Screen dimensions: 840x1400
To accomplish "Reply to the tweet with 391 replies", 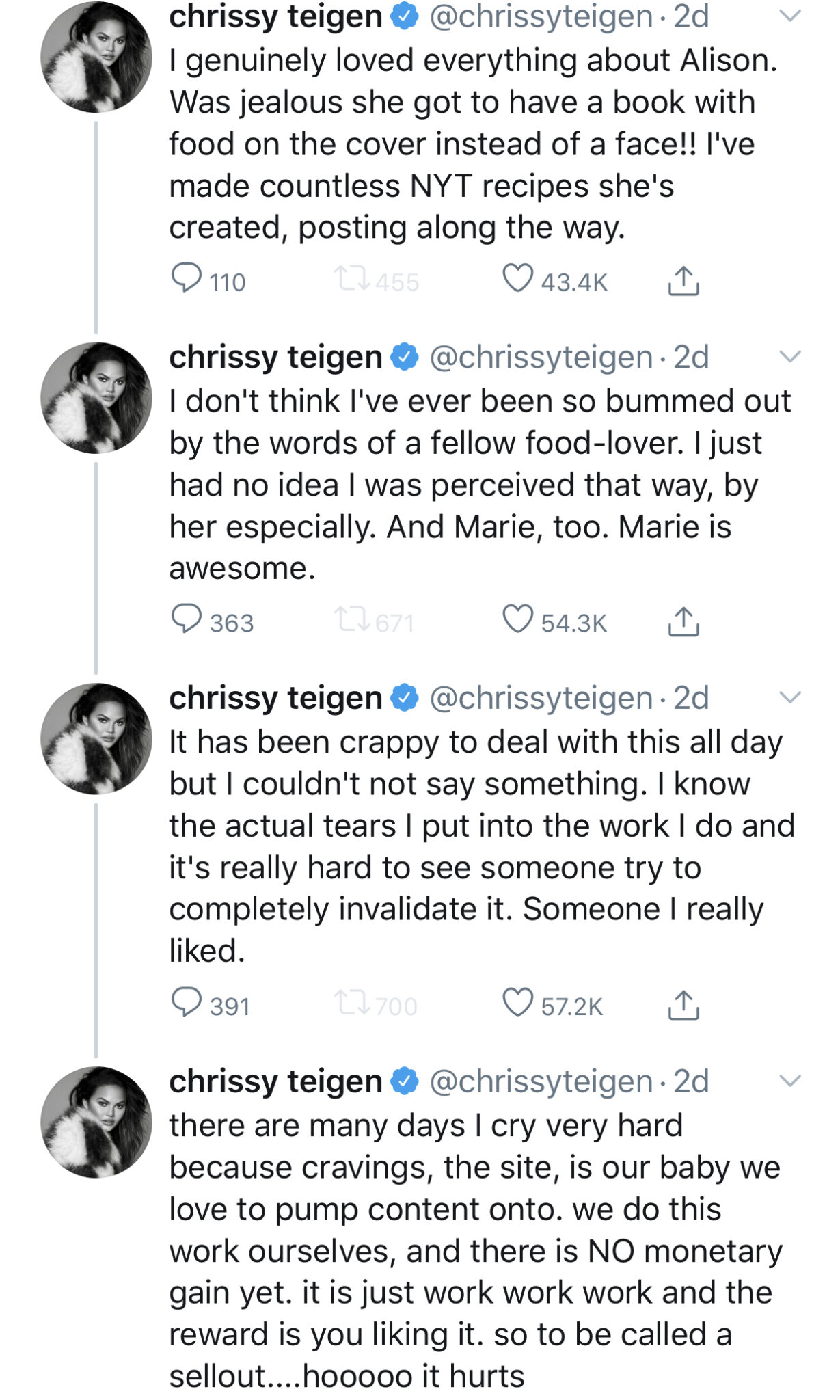I will tap(186, 1003).
